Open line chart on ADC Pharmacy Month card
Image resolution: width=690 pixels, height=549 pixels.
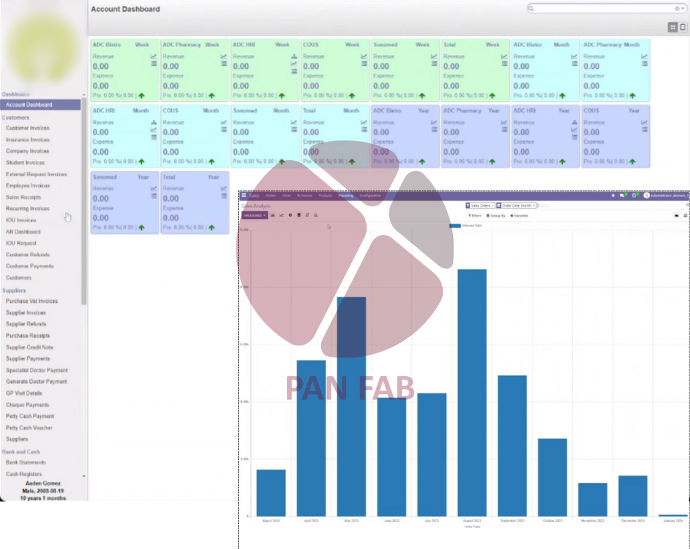tap(644, 56)
